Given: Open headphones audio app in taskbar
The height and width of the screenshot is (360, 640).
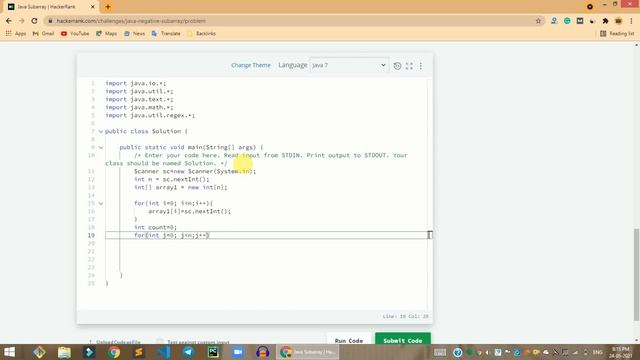Looking at the screenshot, I should [263, 352].
